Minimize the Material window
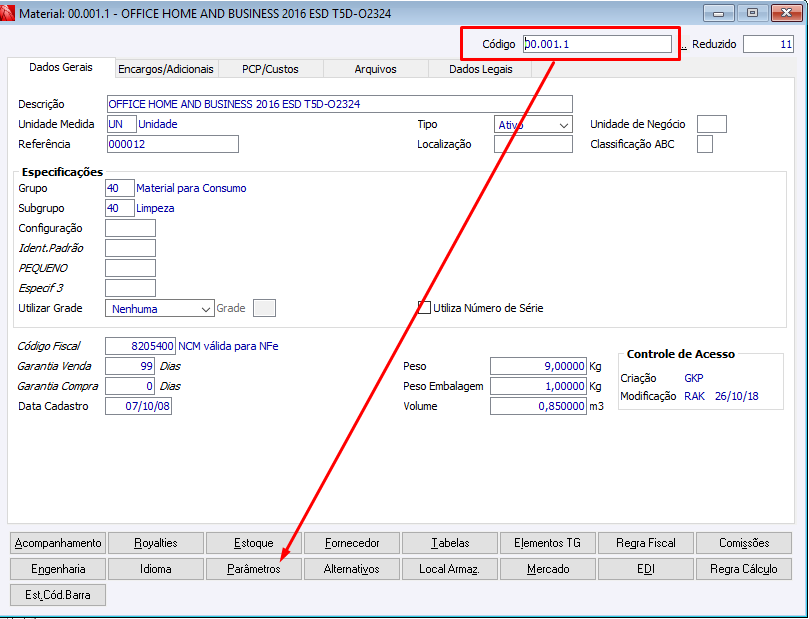The width and height of the screenshot is (809, 619). (x=719, y=13)
